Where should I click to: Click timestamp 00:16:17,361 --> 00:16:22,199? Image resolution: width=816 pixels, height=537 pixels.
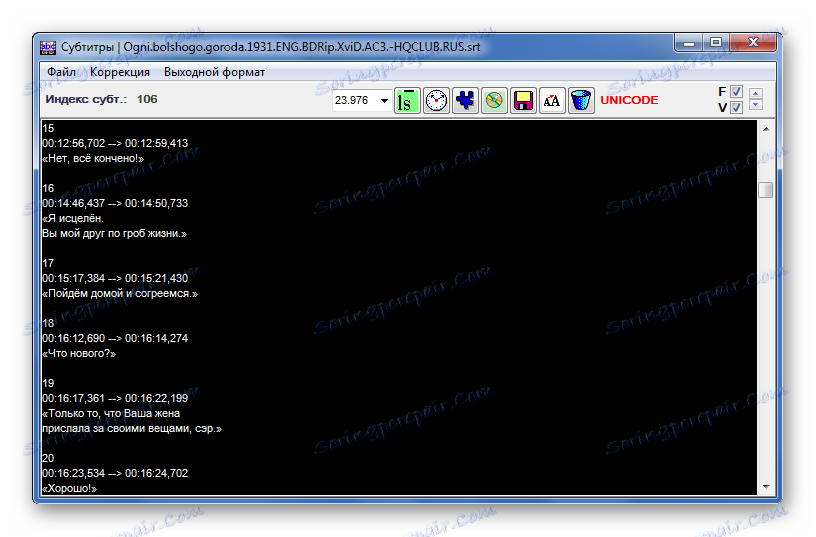[x=115, y=399]
